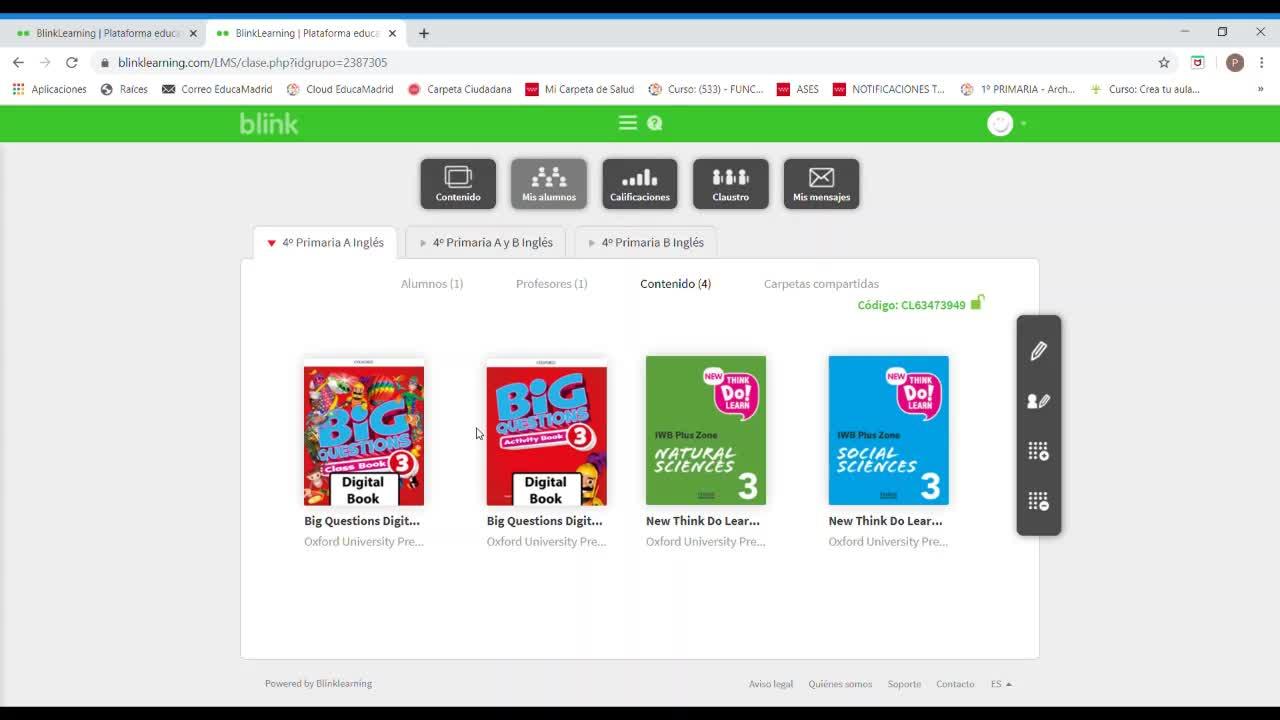Open the Mi Carpeta de Salud bookmark
This screenshot has height=720, width=1280.
(580, 89)
